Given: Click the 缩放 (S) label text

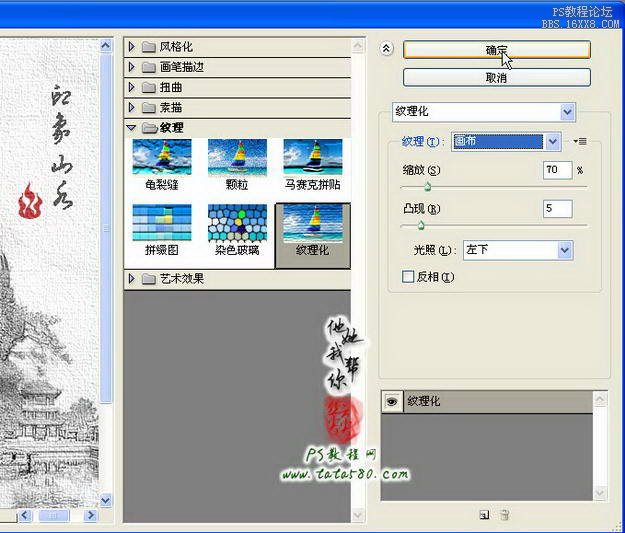Looking at the screenshot, I should click(x=421, y=170).
